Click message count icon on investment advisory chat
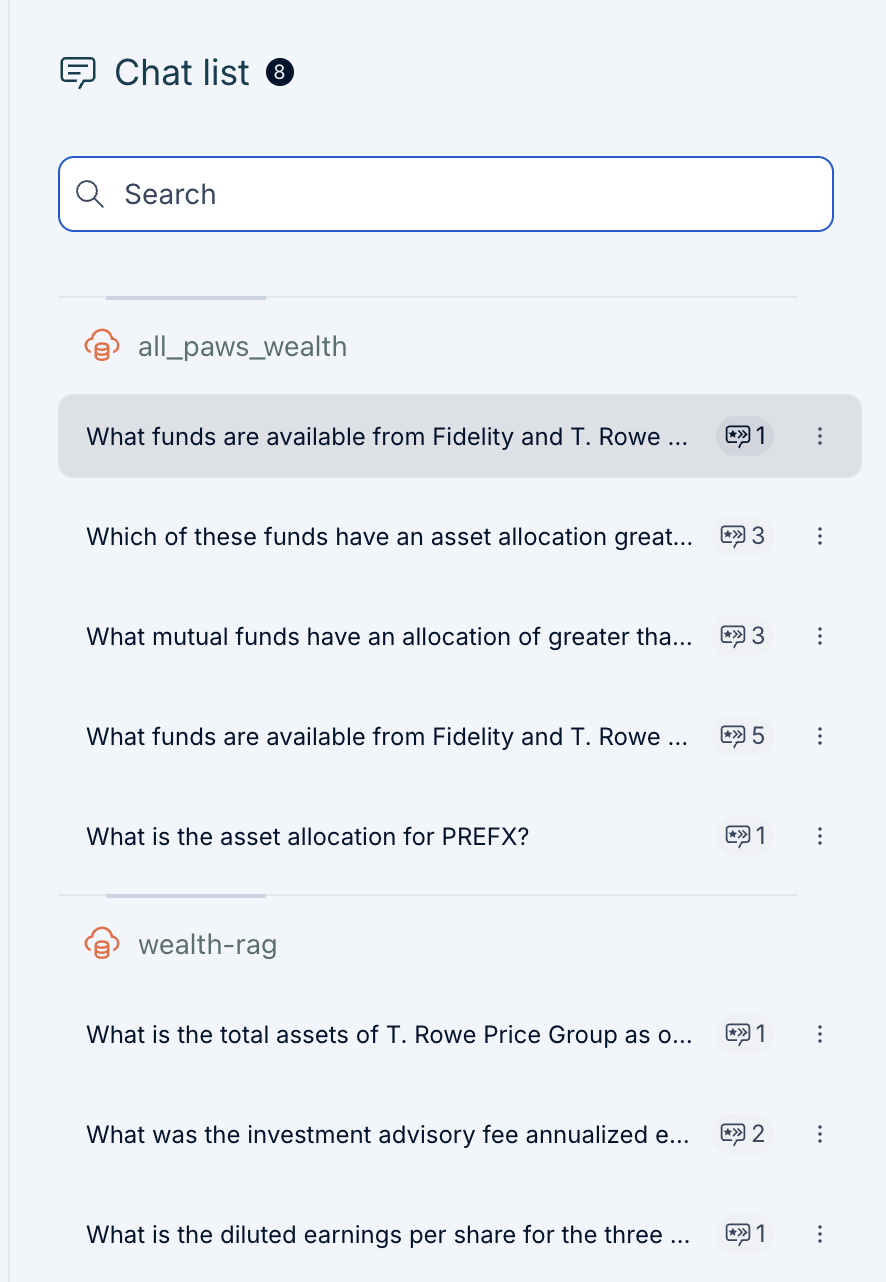Screen dimensions: 886x1282 coord(737,1134)
